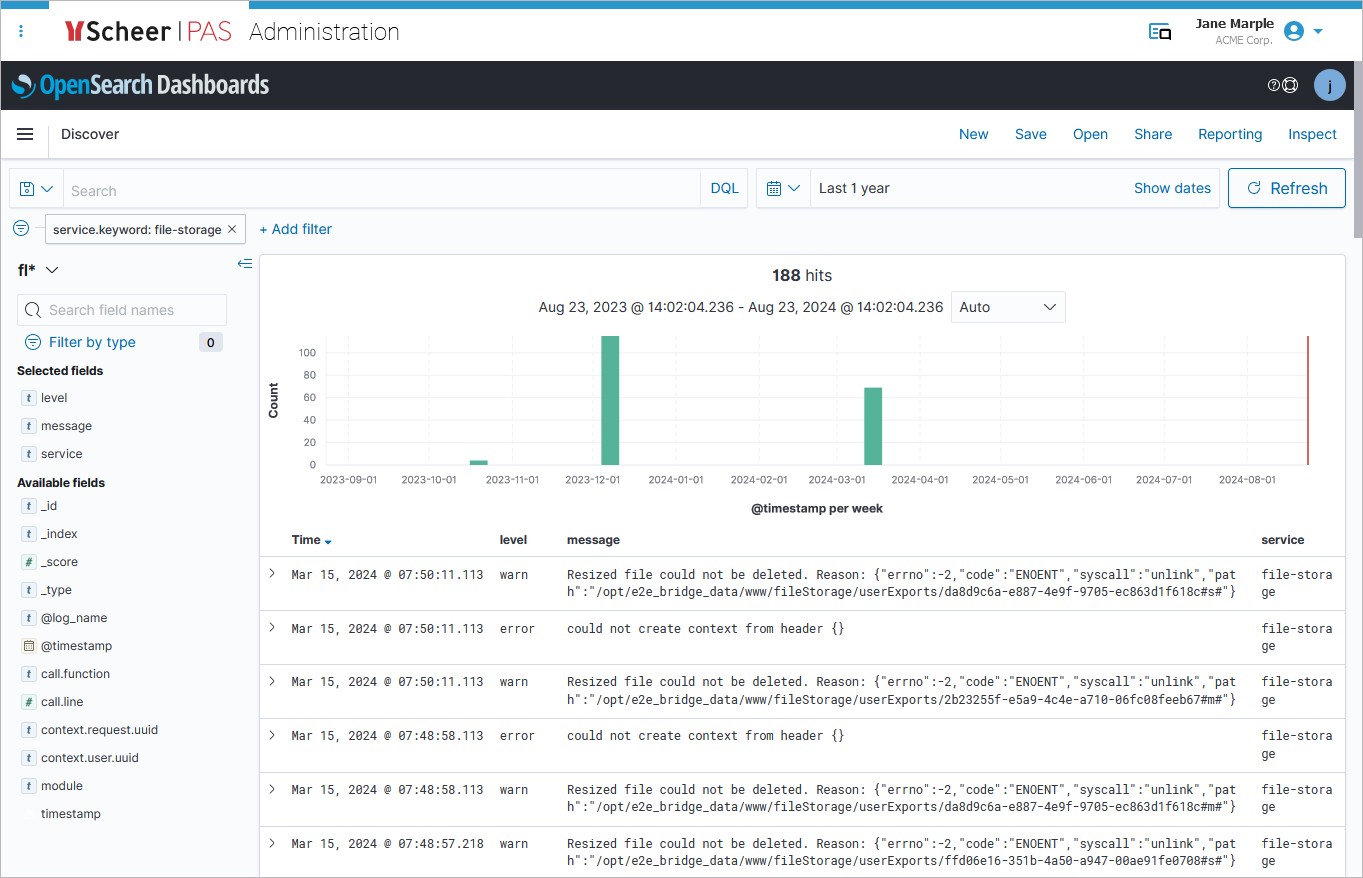Image resolution: width=1363 pixels, height=878 pixels.
Task: Expand the first log entry details
Action: click(x=272, y=574)
